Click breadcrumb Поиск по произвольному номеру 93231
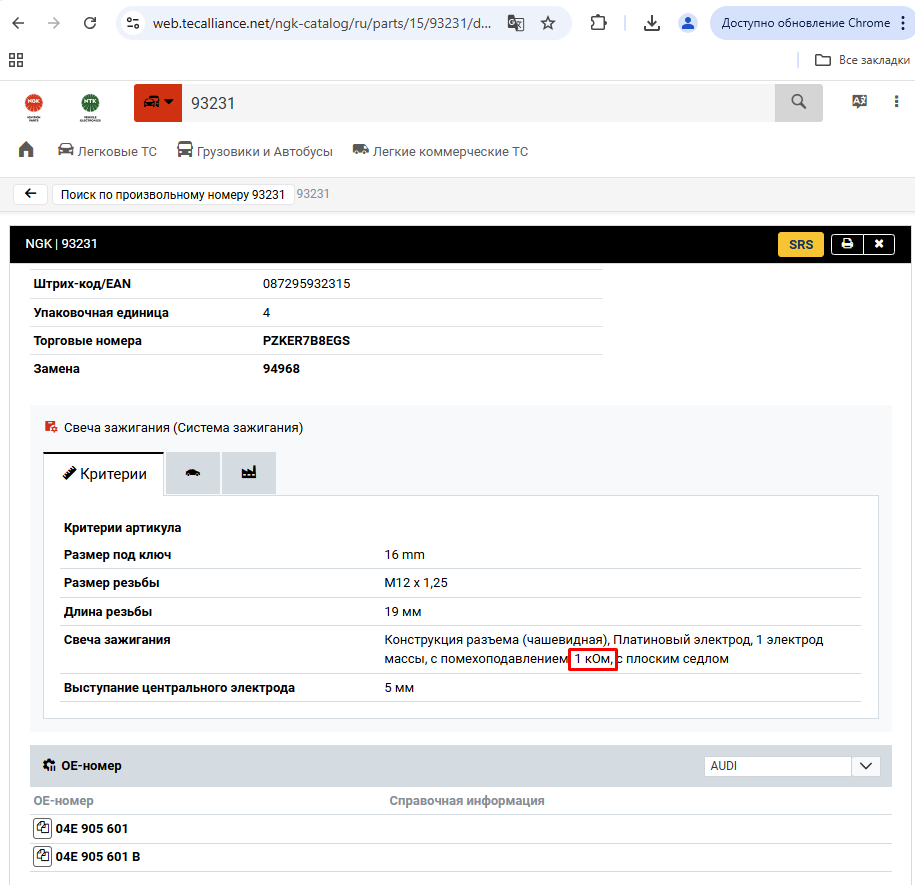 173,194
